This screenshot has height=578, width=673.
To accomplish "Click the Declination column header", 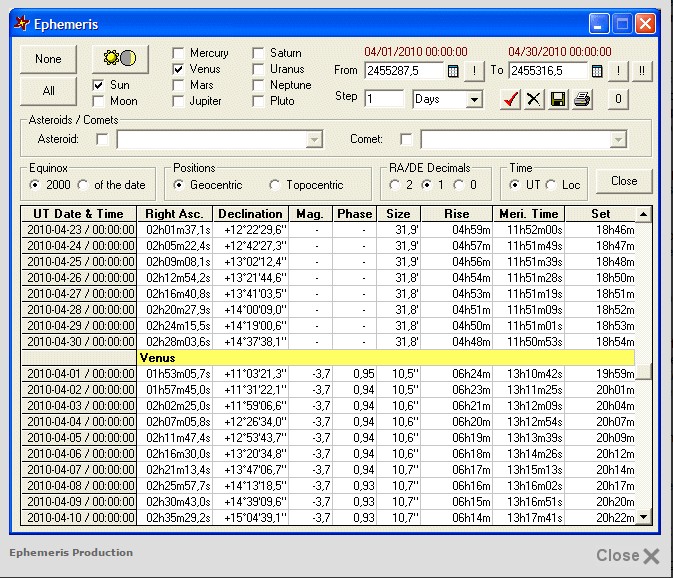I will (251, 214).
